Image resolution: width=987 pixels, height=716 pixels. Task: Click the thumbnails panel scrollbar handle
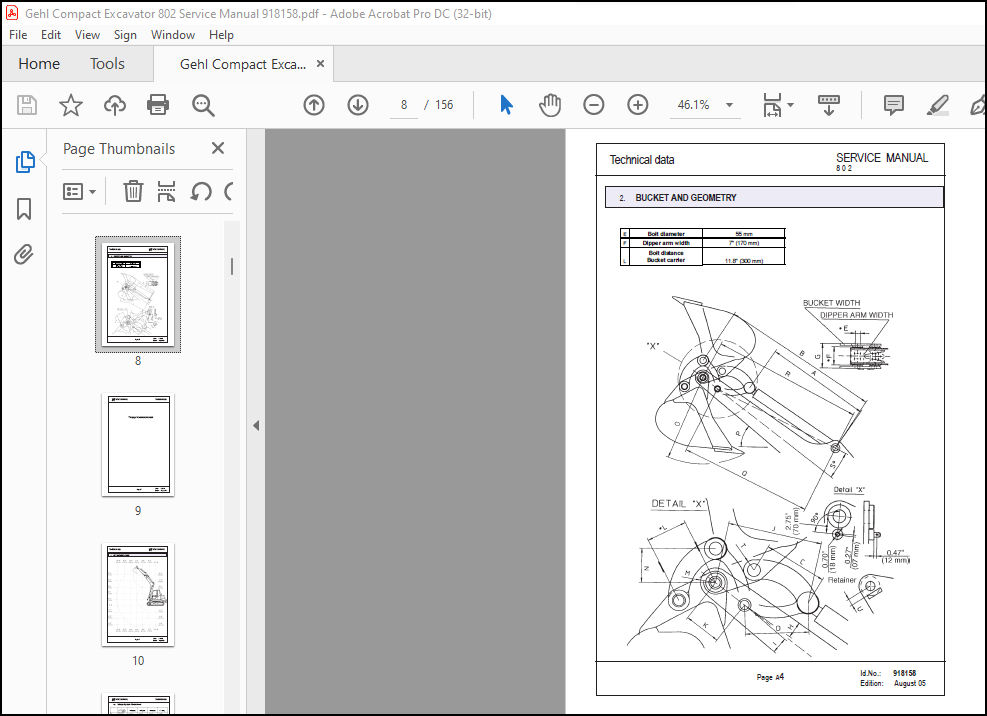[232, 266]
